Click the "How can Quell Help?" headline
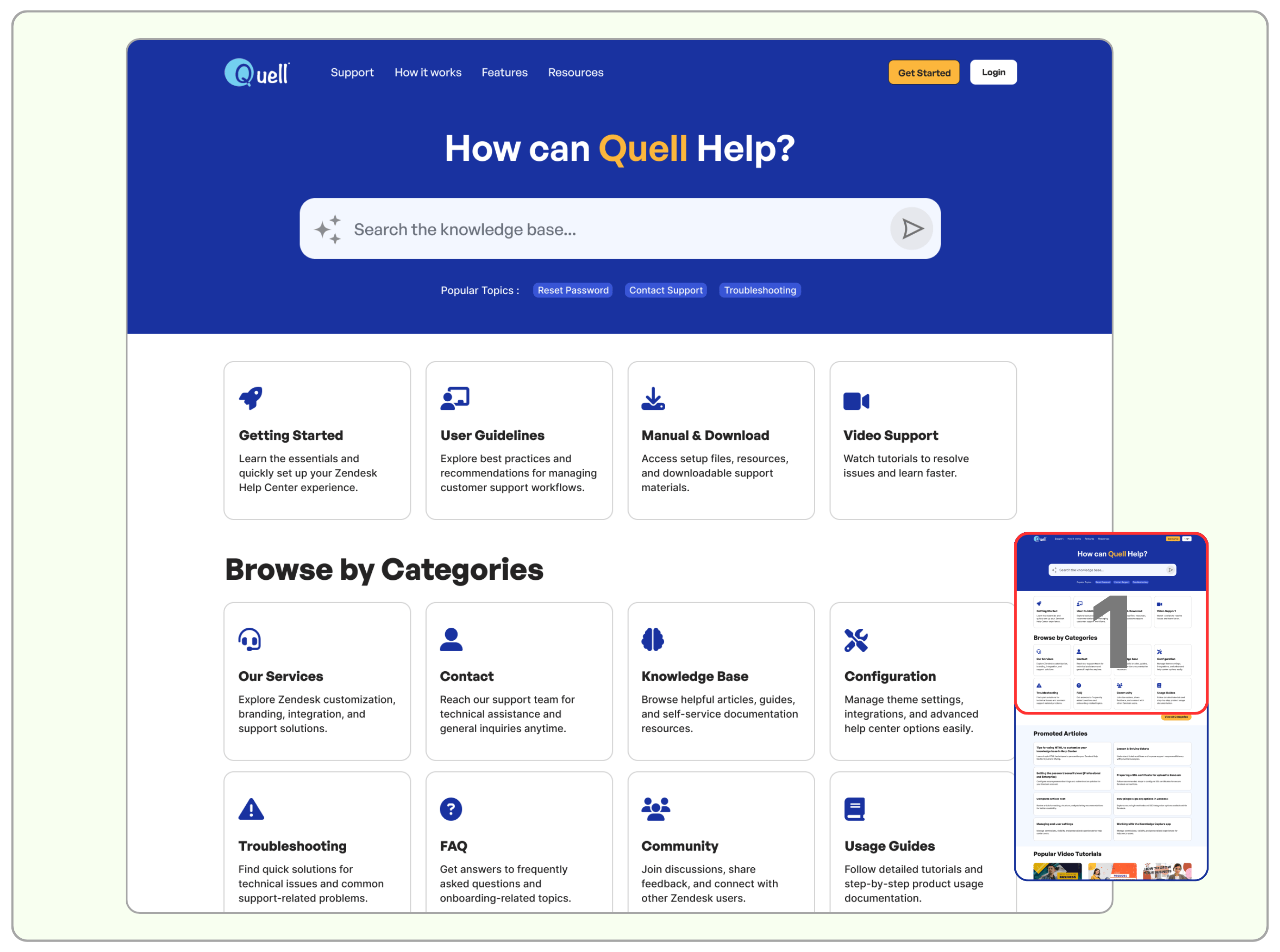1280x952 pixels. (x=620, y=149)
